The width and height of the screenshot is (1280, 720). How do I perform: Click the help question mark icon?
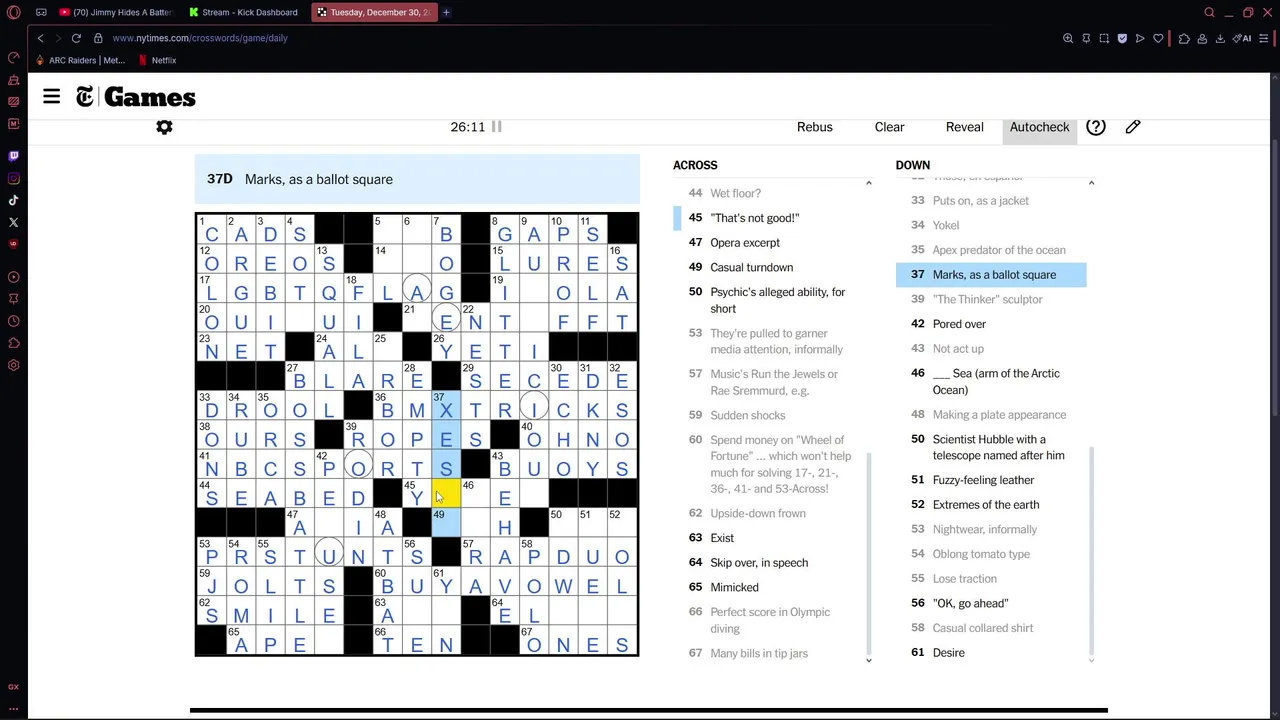click(1096, 127)
